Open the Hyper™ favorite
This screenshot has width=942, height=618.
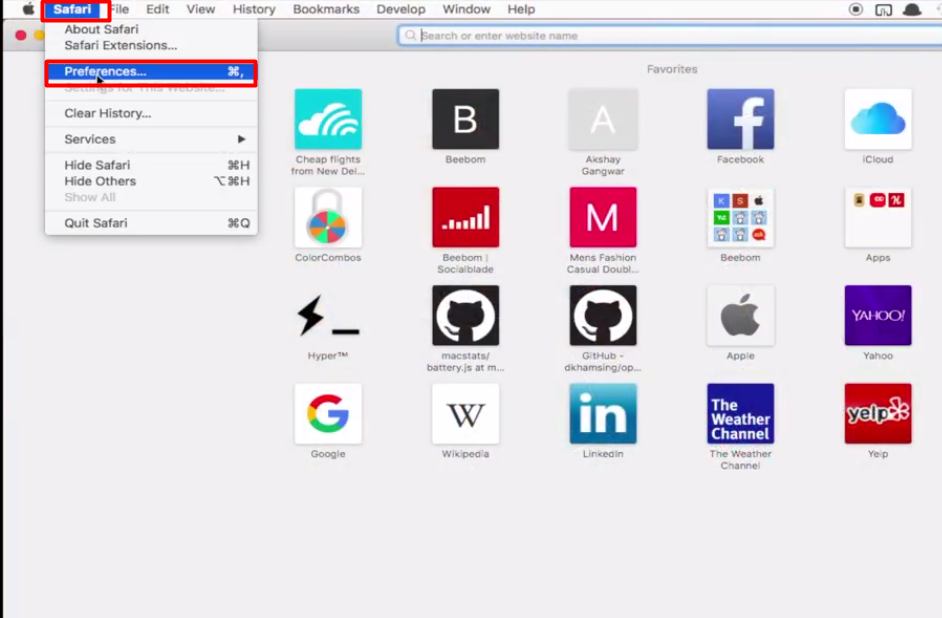coord(328,316)
